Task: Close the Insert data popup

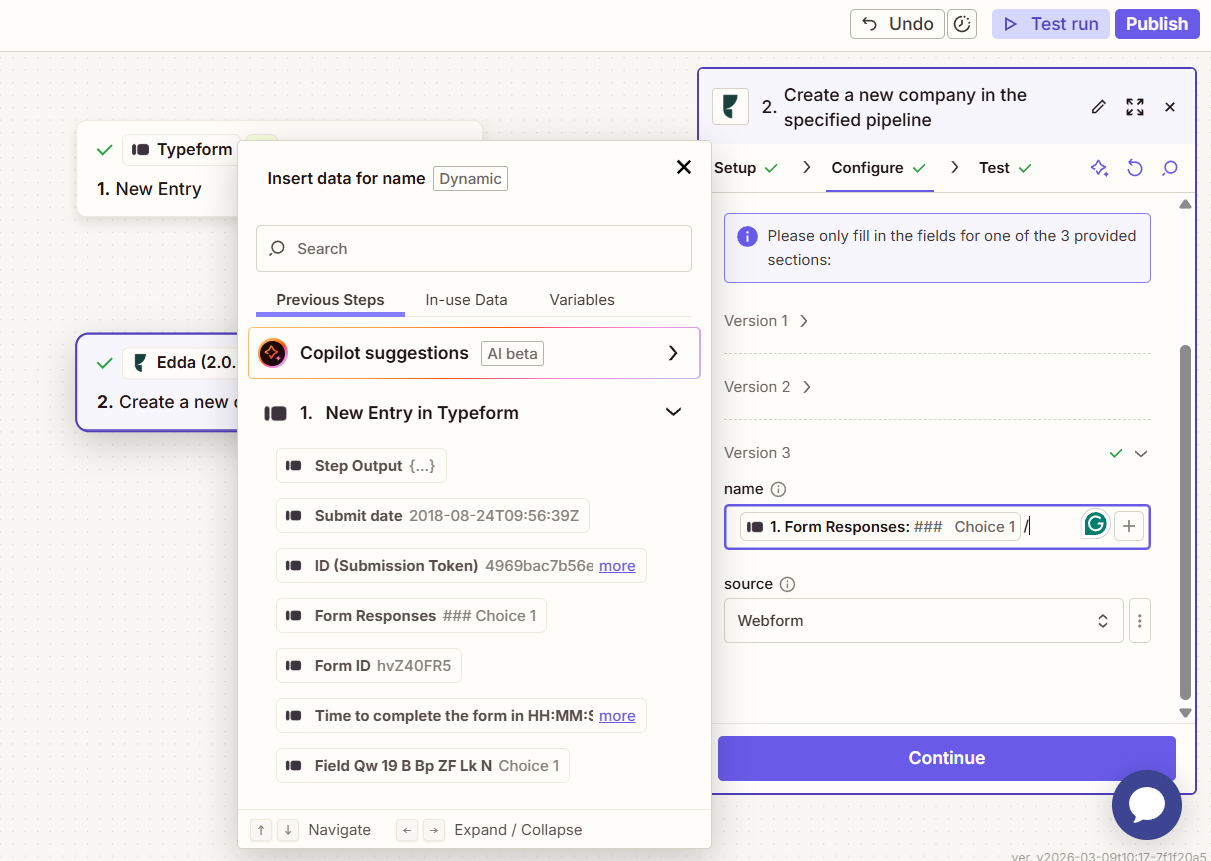Action: pos(684,167)
